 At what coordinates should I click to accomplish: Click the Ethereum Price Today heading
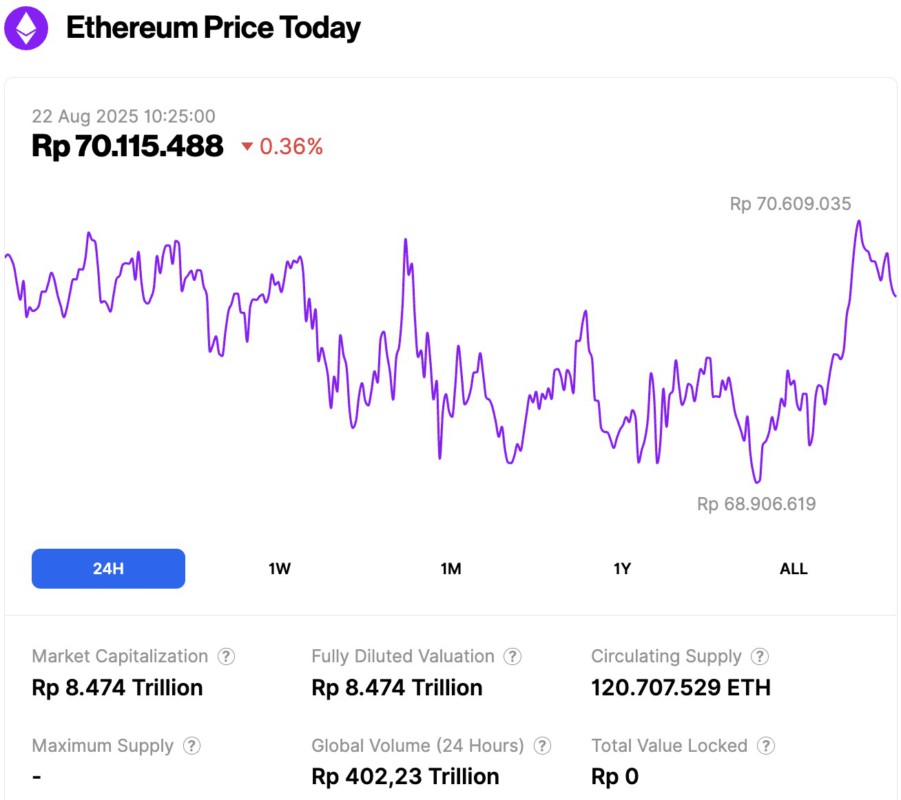point(213,27)
